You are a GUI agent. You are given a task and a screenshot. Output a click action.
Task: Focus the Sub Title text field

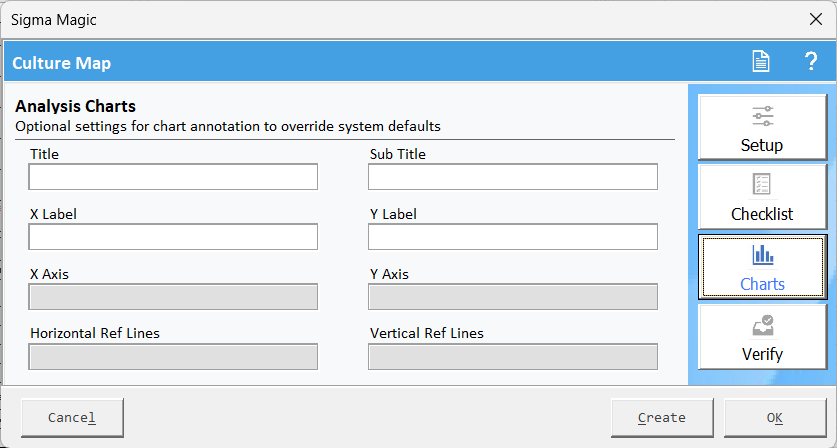click(512, 177)
